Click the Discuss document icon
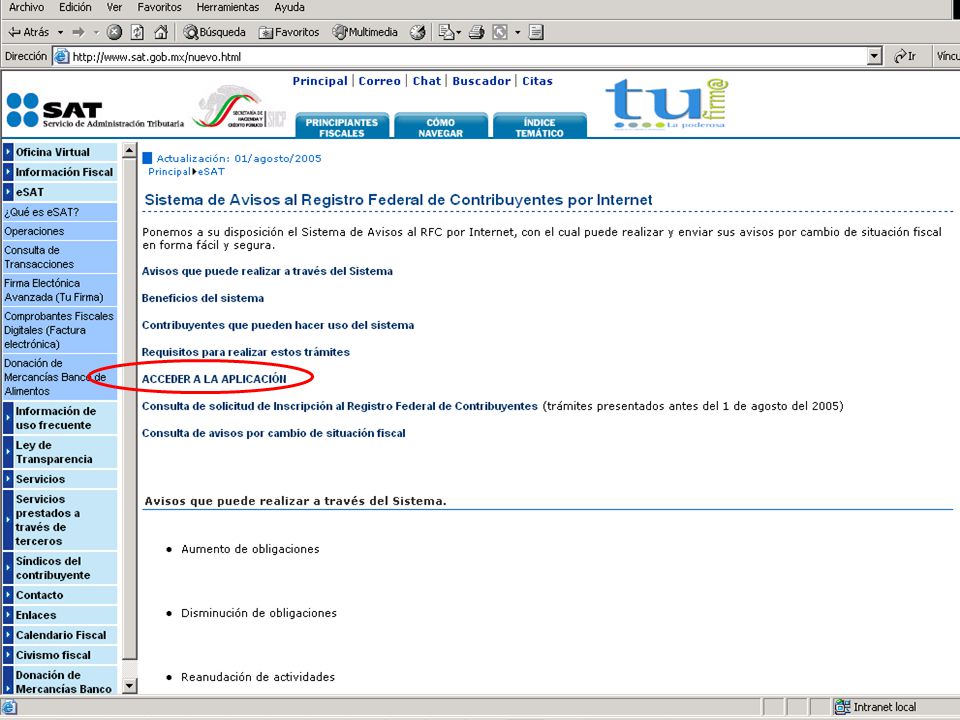The image size is (960, 720). (536, 32)
